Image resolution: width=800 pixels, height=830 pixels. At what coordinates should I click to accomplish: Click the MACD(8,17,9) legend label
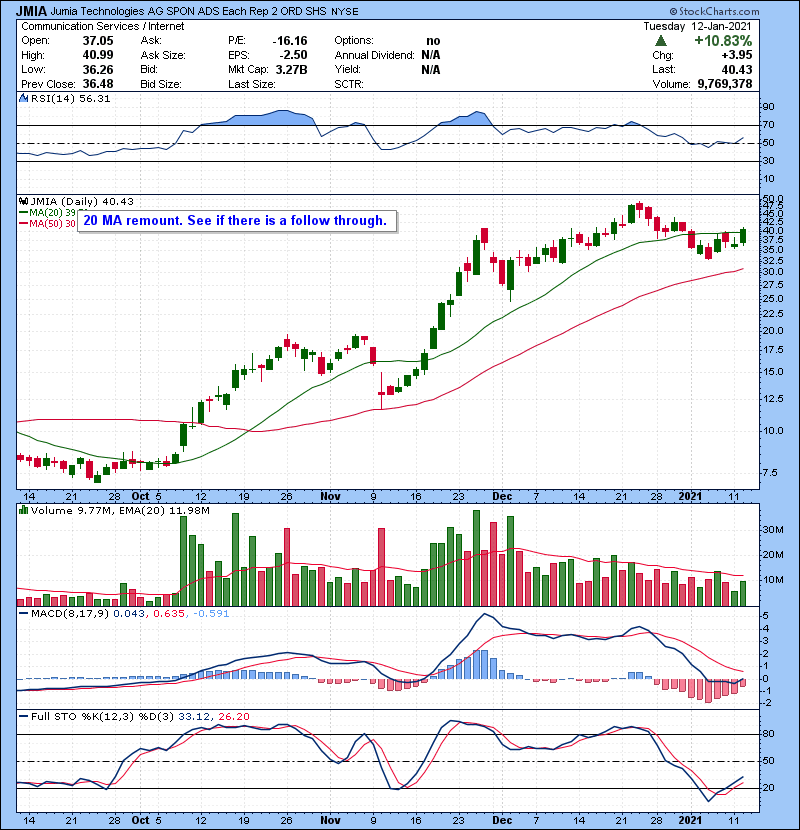(70, 614)
